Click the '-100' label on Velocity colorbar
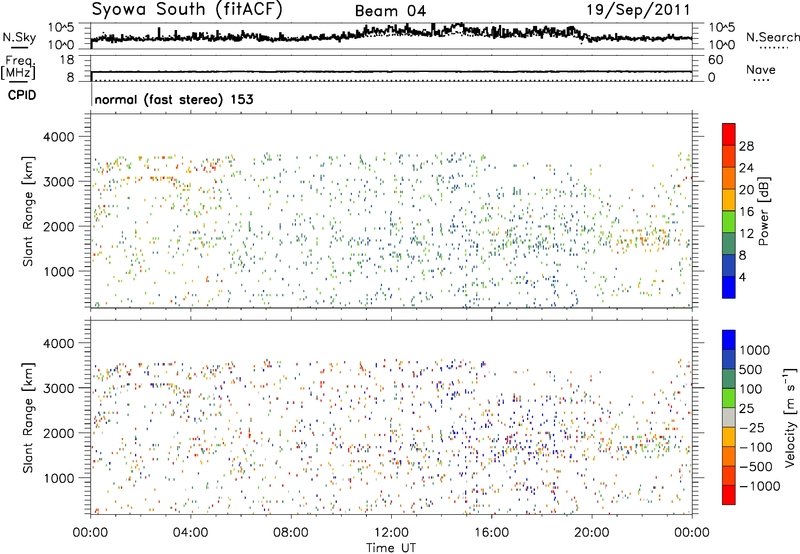The height and width of the screenshot is (554, 800). [x=755, y=447]
